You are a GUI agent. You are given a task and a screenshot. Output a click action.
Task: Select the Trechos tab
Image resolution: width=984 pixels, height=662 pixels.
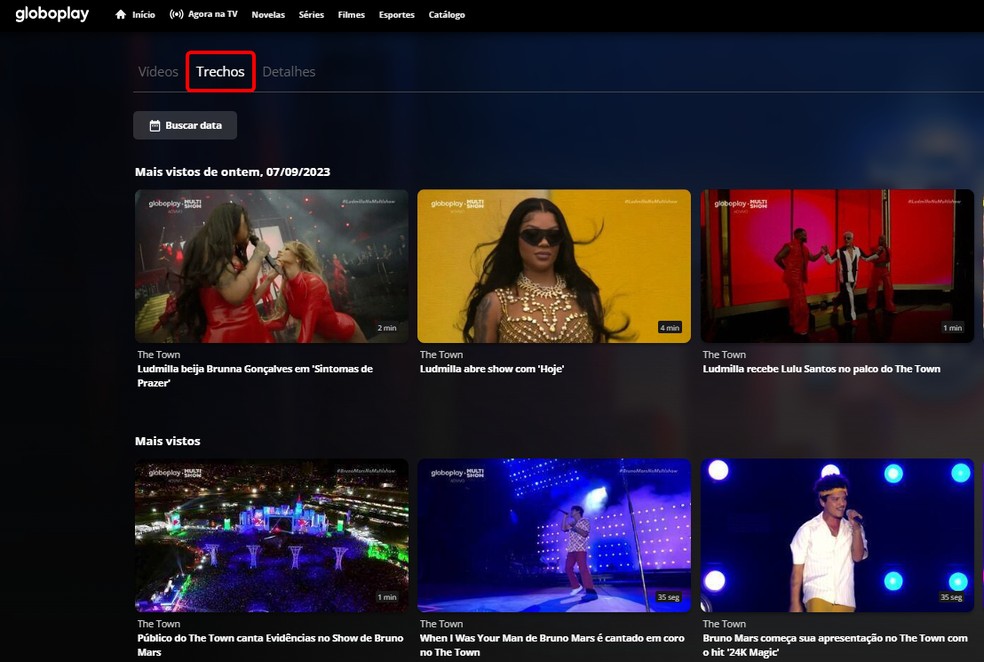[221, 71]
